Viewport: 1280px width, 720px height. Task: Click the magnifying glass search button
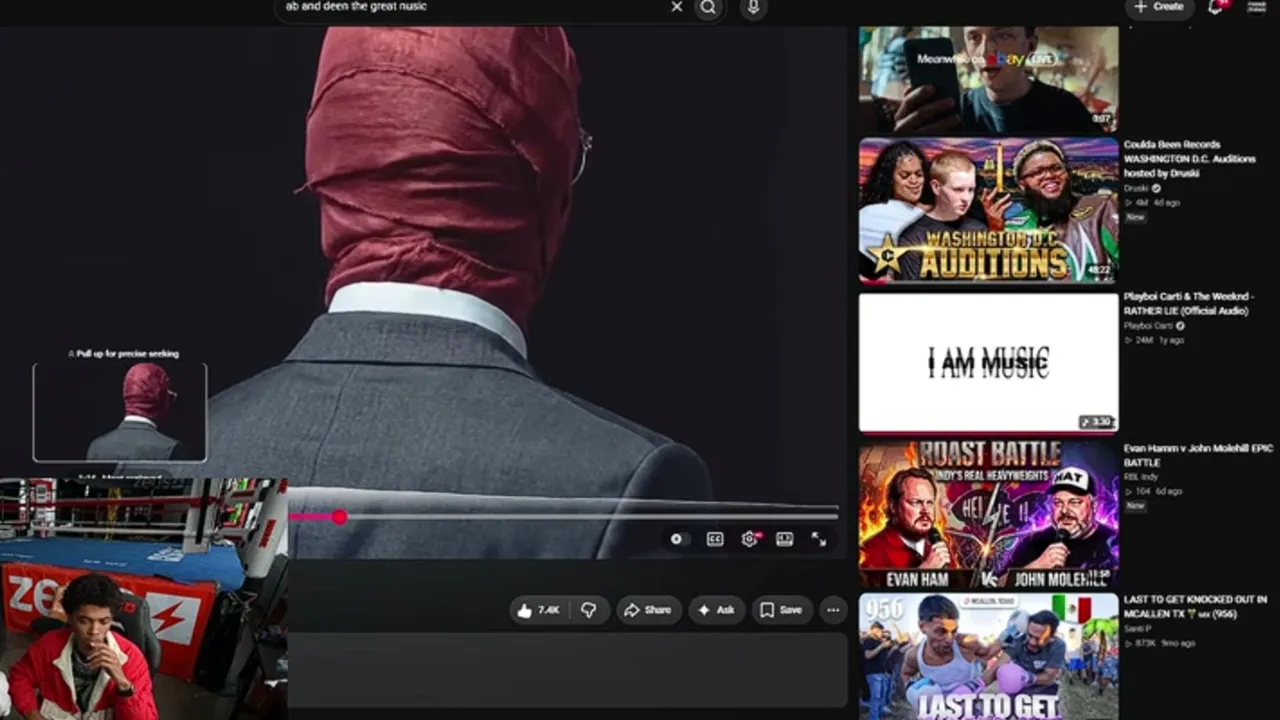tap(708, 7)
